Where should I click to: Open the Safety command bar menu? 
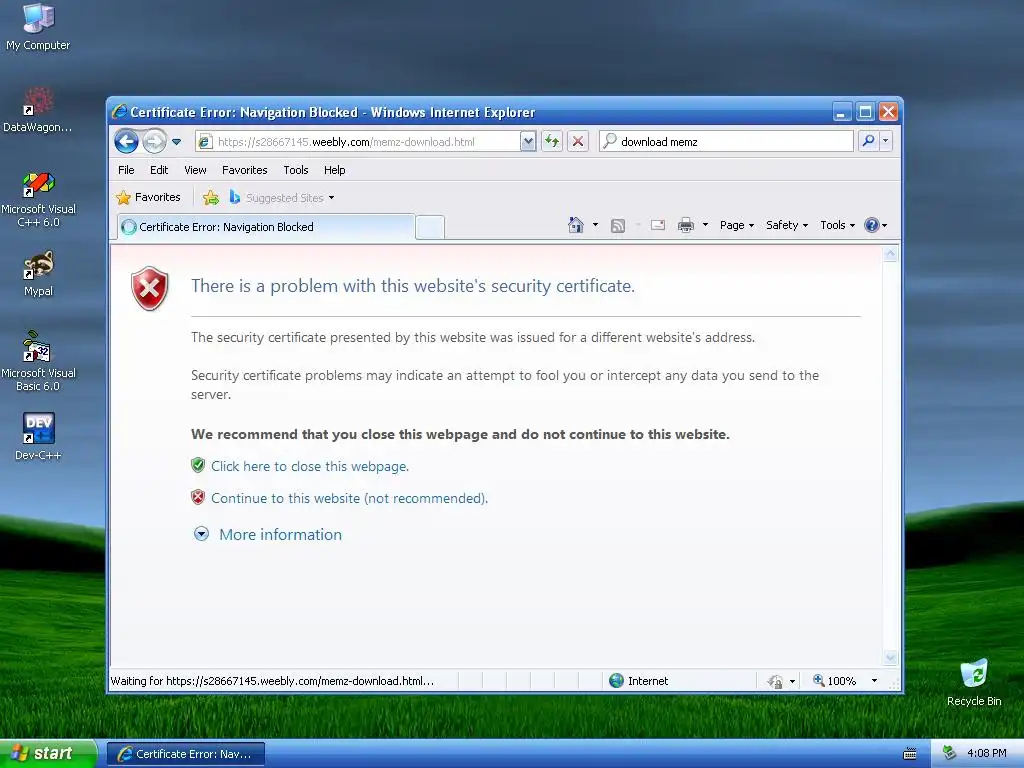click(787, 225)
